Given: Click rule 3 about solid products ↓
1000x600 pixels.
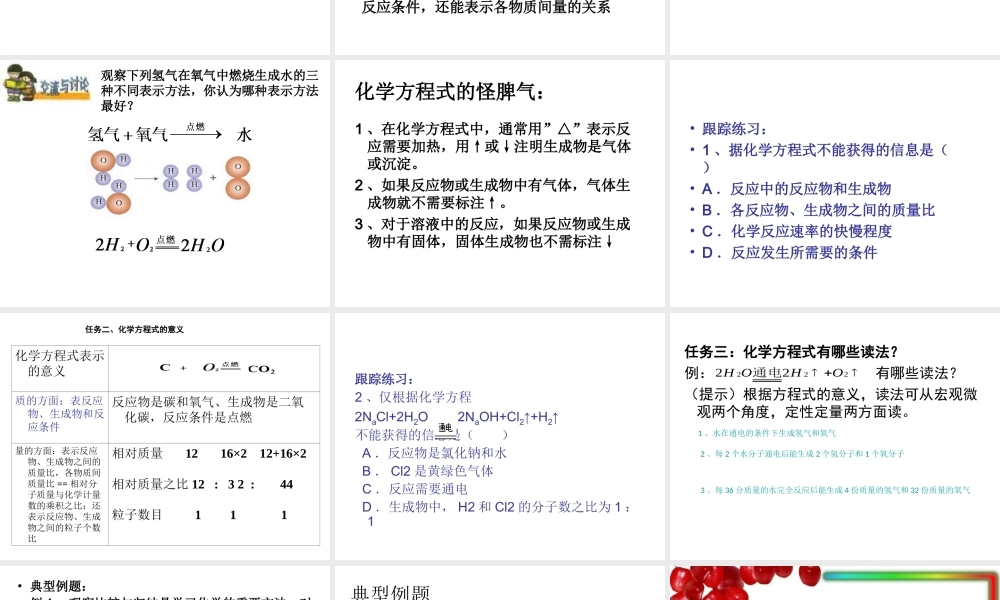Looking at the screenshot, I should (x=492, y=233).
